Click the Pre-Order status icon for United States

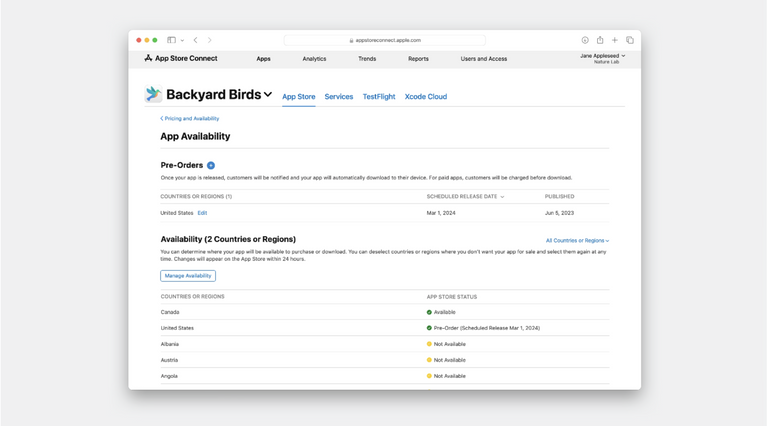(429, 328)
